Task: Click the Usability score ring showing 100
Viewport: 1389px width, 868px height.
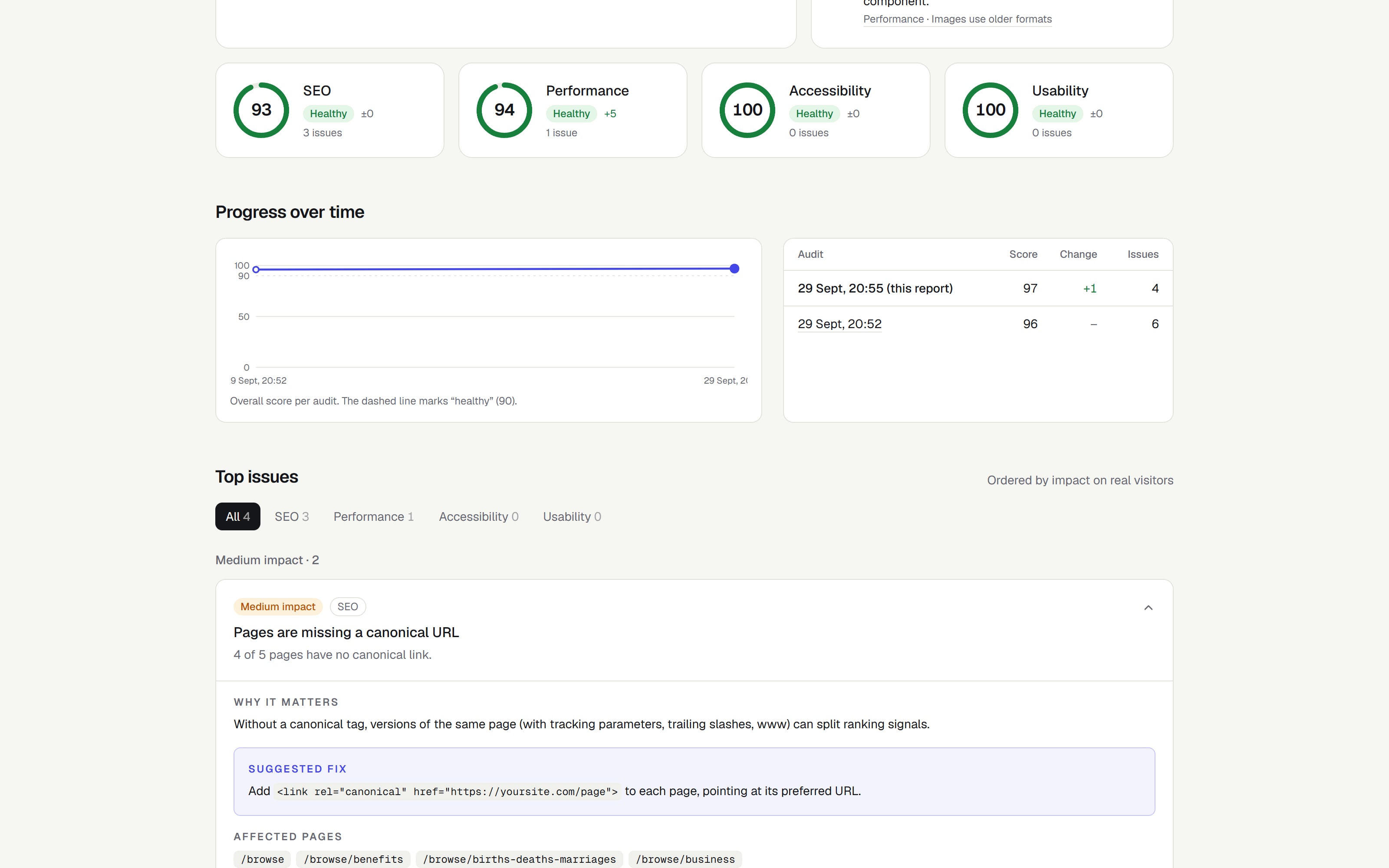Action: (990, 110)
